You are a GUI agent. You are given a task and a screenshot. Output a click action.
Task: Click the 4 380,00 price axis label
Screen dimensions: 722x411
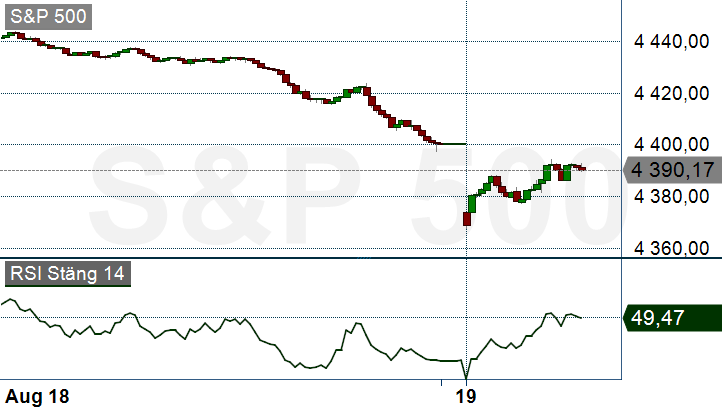[x=671, y=197]
